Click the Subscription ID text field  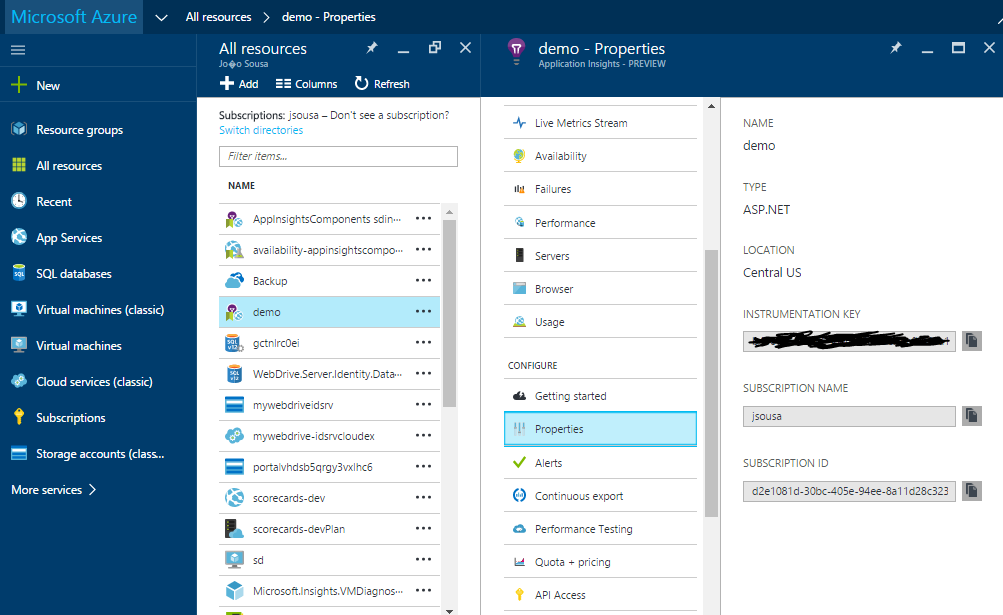pos(849,491)
